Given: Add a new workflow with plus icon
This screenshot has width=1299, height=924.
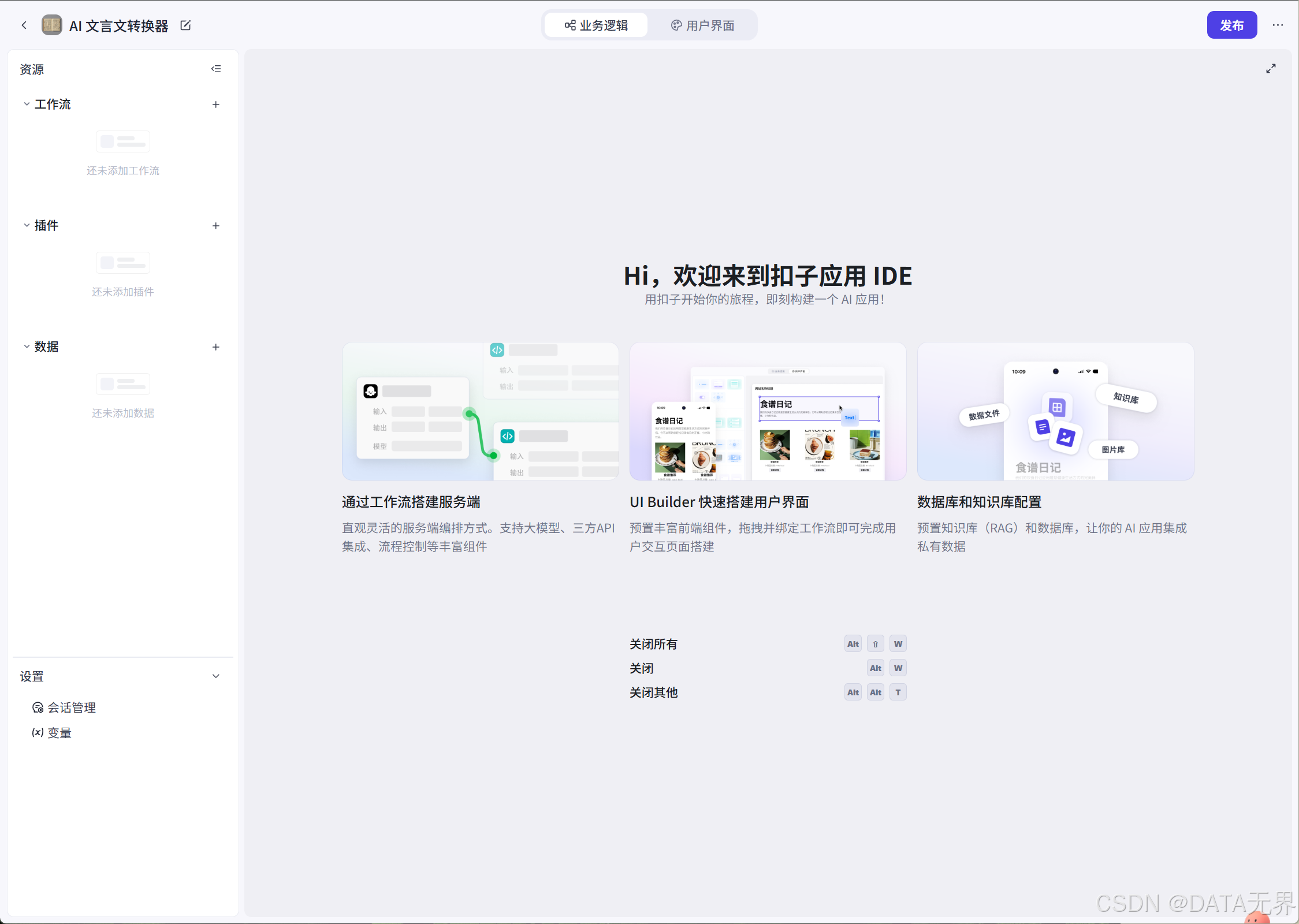Looking at the screenshot, I should click(x=216, y=105).
